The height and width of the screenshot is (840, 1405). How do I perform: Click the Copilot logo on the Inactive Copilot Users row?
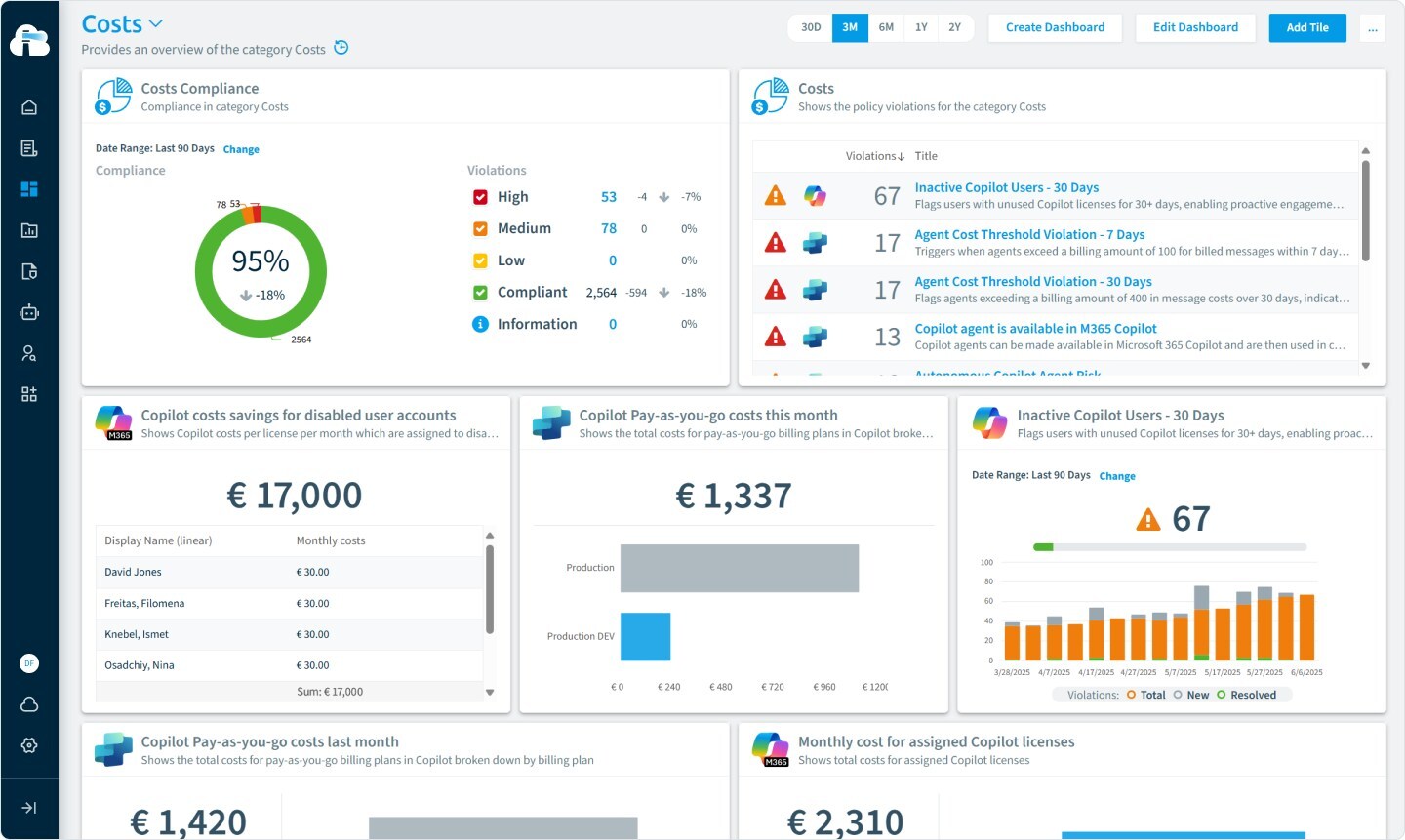pos(815,196)
